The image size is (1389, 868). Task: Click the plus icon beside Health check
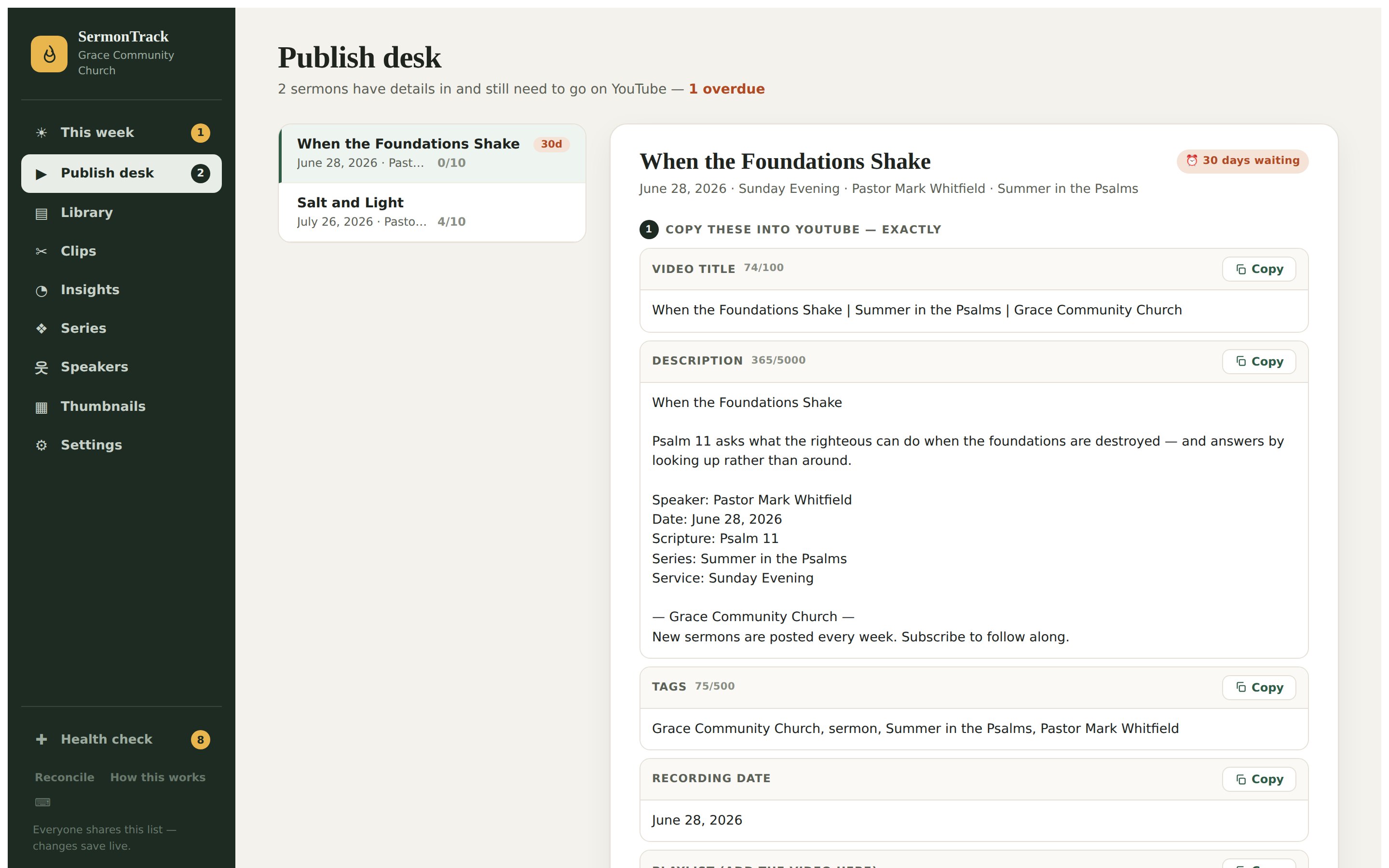pos(41,739)
